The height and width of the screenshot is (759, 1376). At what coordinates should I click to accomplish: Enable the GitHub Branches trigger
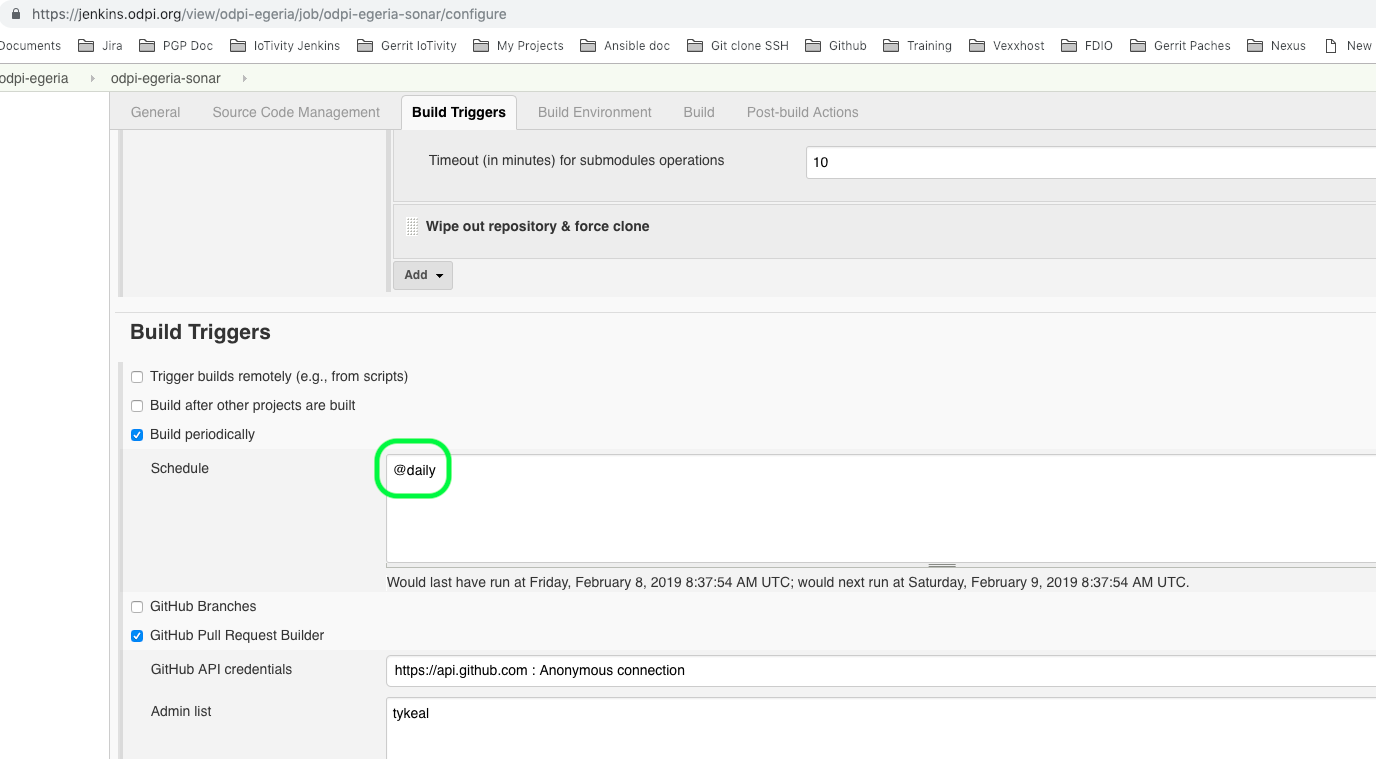pyautogui.click(x=137, y=606)
